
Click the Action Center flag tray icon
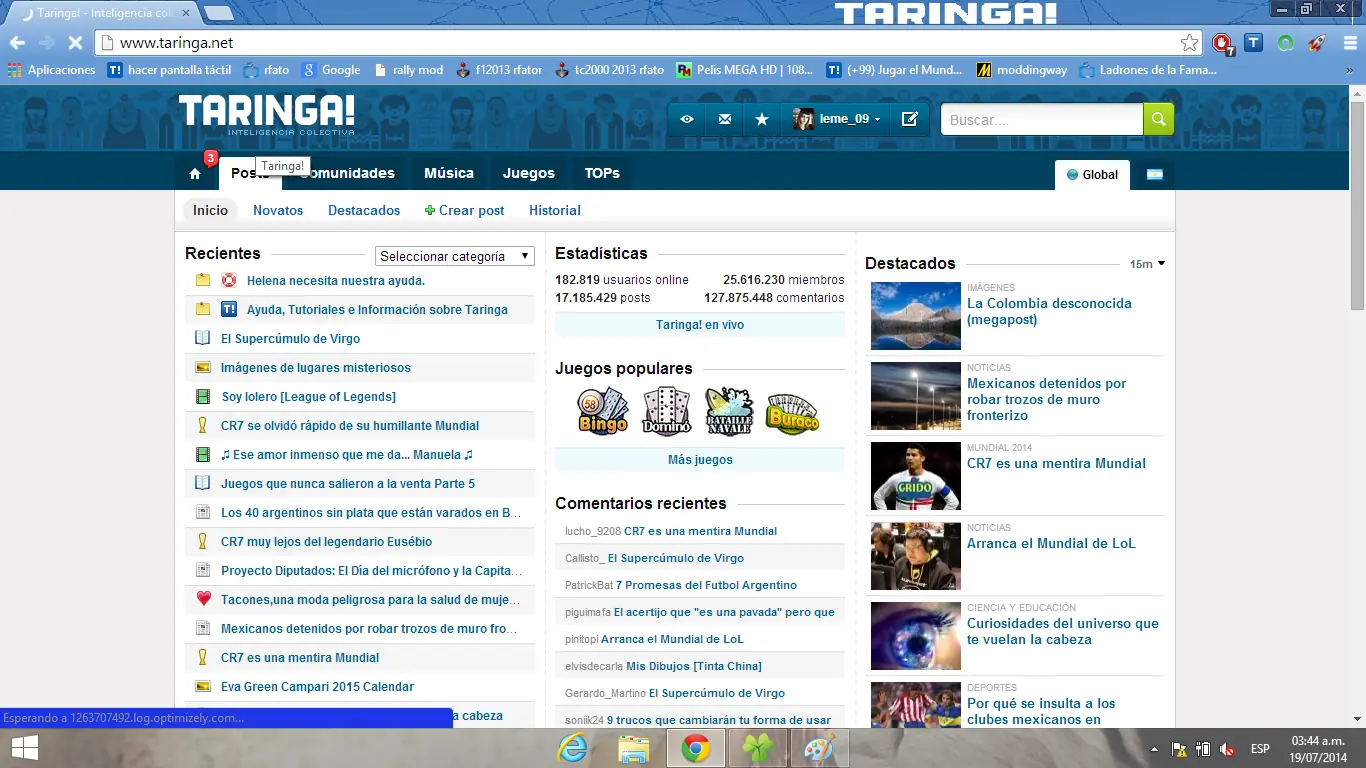coord(1179,749)
